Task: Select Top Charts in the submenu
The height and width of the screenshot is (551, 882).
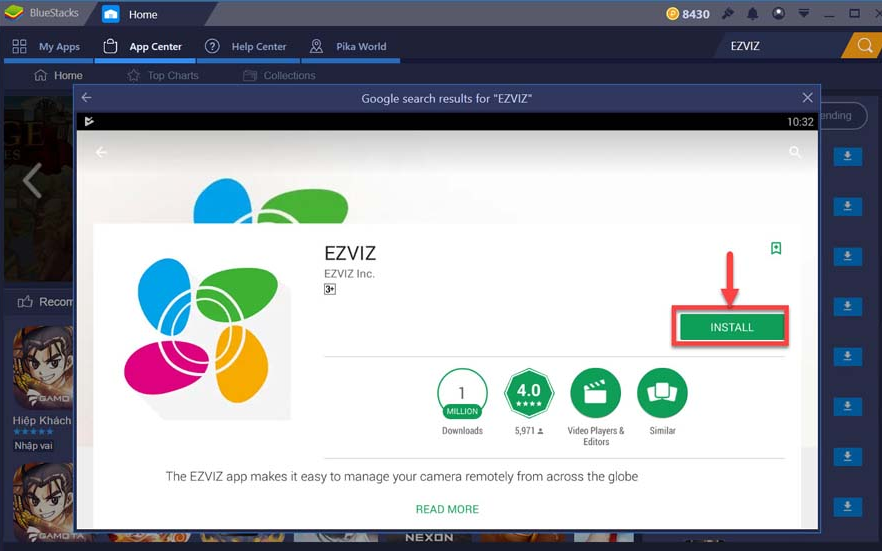Action: (163, 75)
